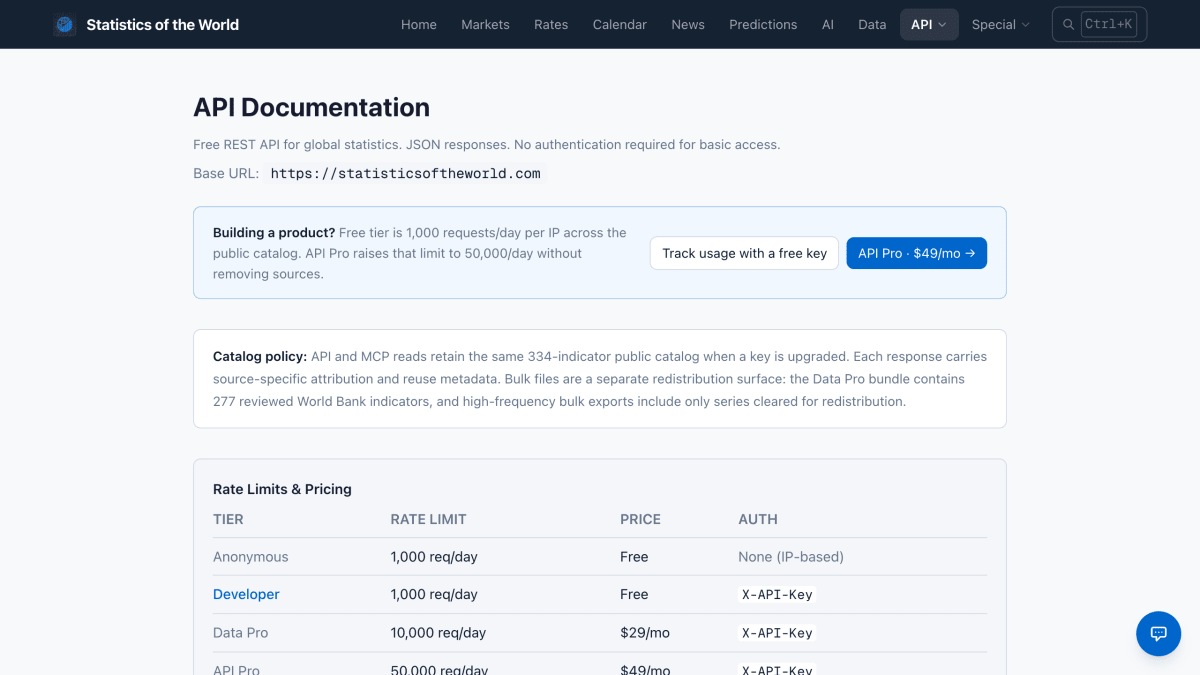Select the base URL https://statisticsoftheworld.com
This screenshot has width=1200, height=675.
point(405,173)
